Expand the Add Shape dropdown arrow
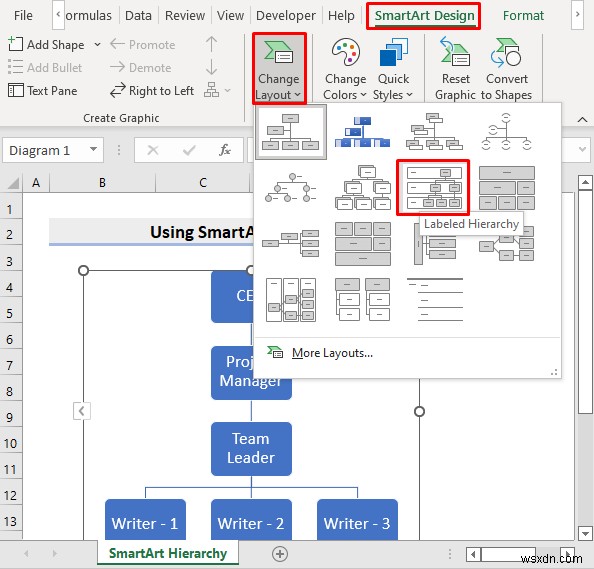594x569 pixels. point(97,45)
